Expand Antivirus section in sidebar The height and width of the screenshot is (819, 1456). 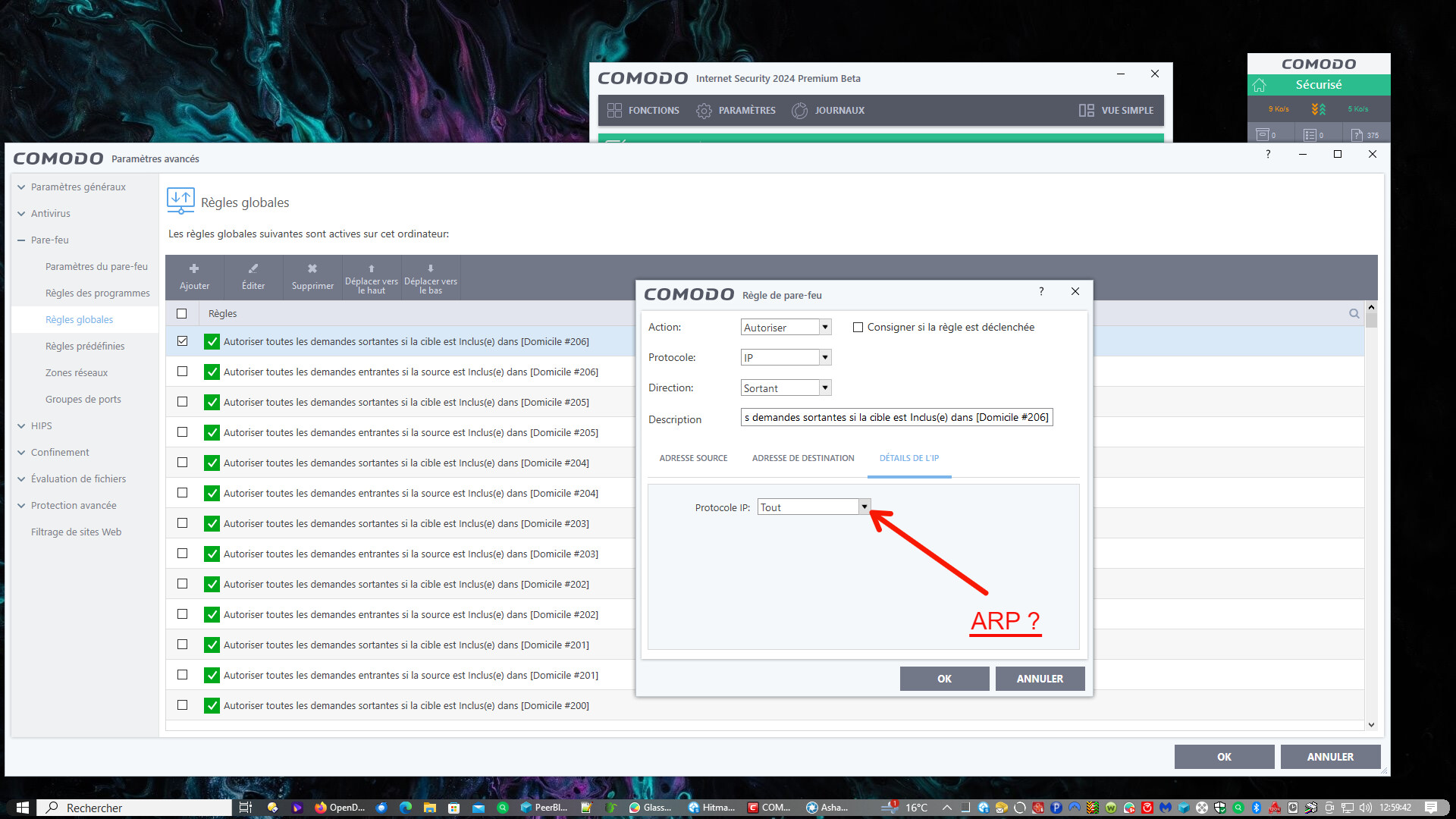pyautogui.click(x=21, y=213)
